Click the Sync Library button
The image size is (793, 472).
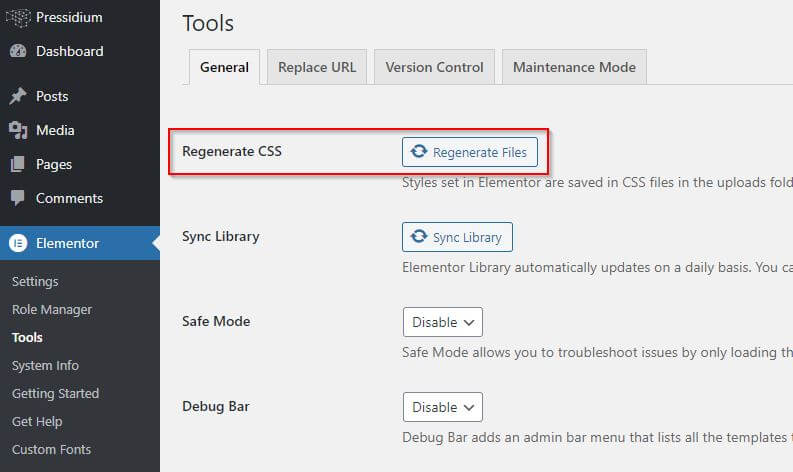[457, 237]
